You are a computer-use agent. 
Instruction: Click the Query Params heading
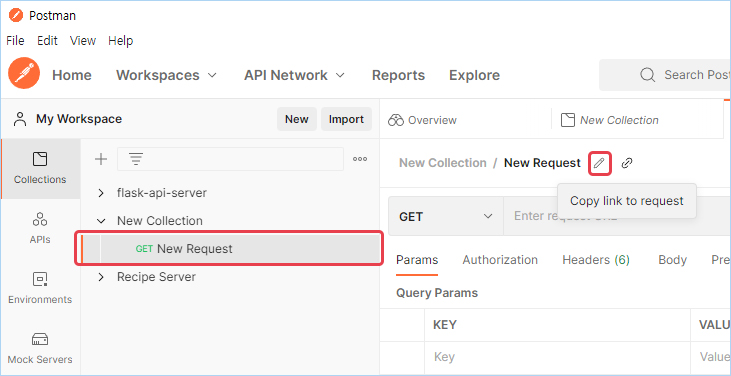pos(437,293)
